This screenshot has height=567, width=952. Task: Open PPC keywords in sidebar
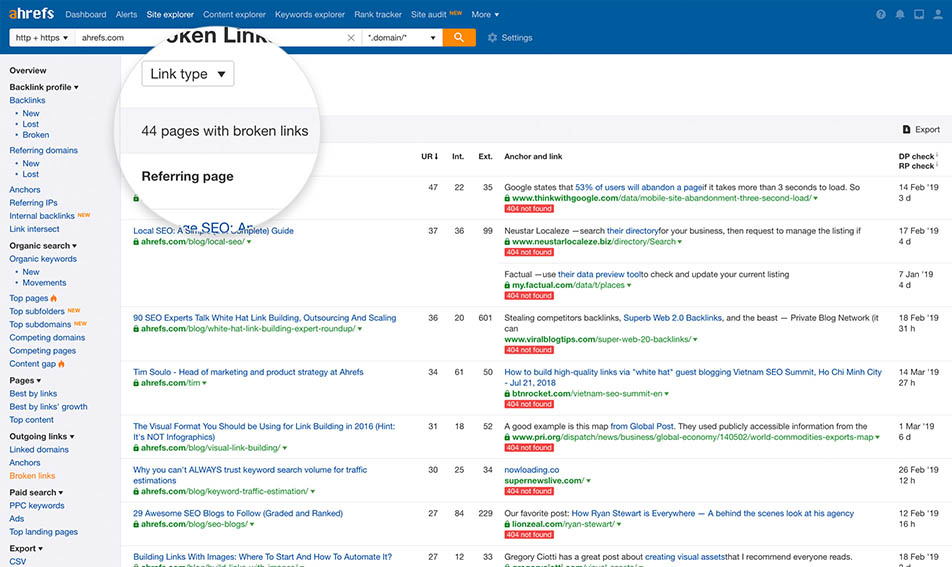[x=36, y=506]
